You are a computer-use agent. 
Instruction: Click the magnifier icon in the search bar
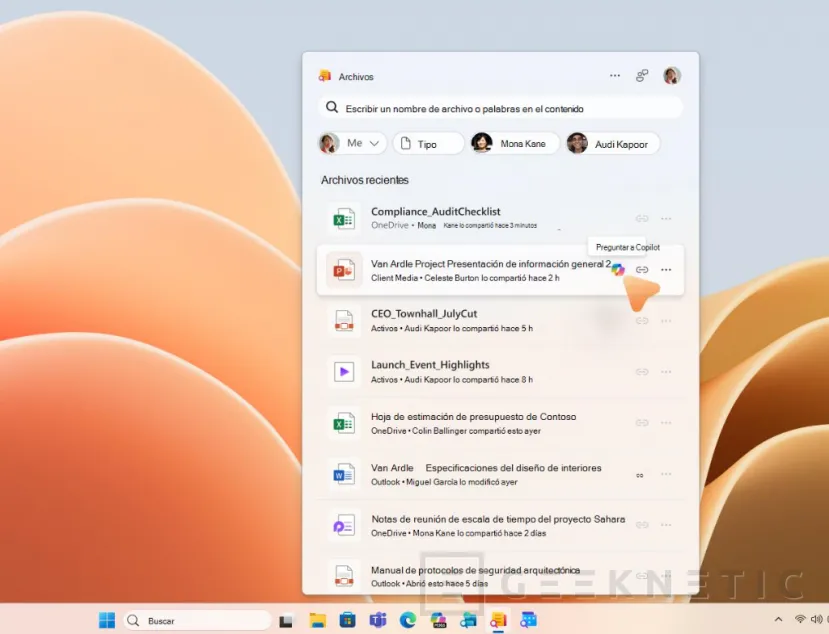coord(332,107)
